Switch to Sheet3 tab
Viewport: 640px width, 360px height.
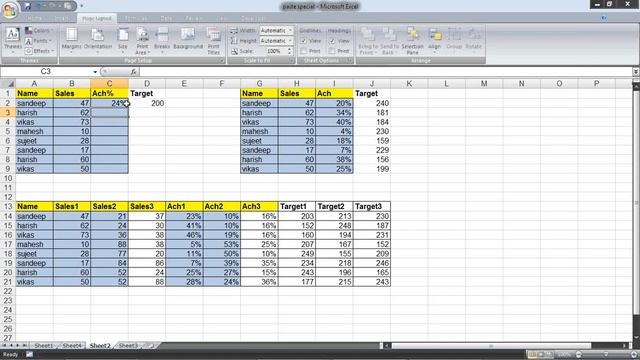(x=128, y=346)
